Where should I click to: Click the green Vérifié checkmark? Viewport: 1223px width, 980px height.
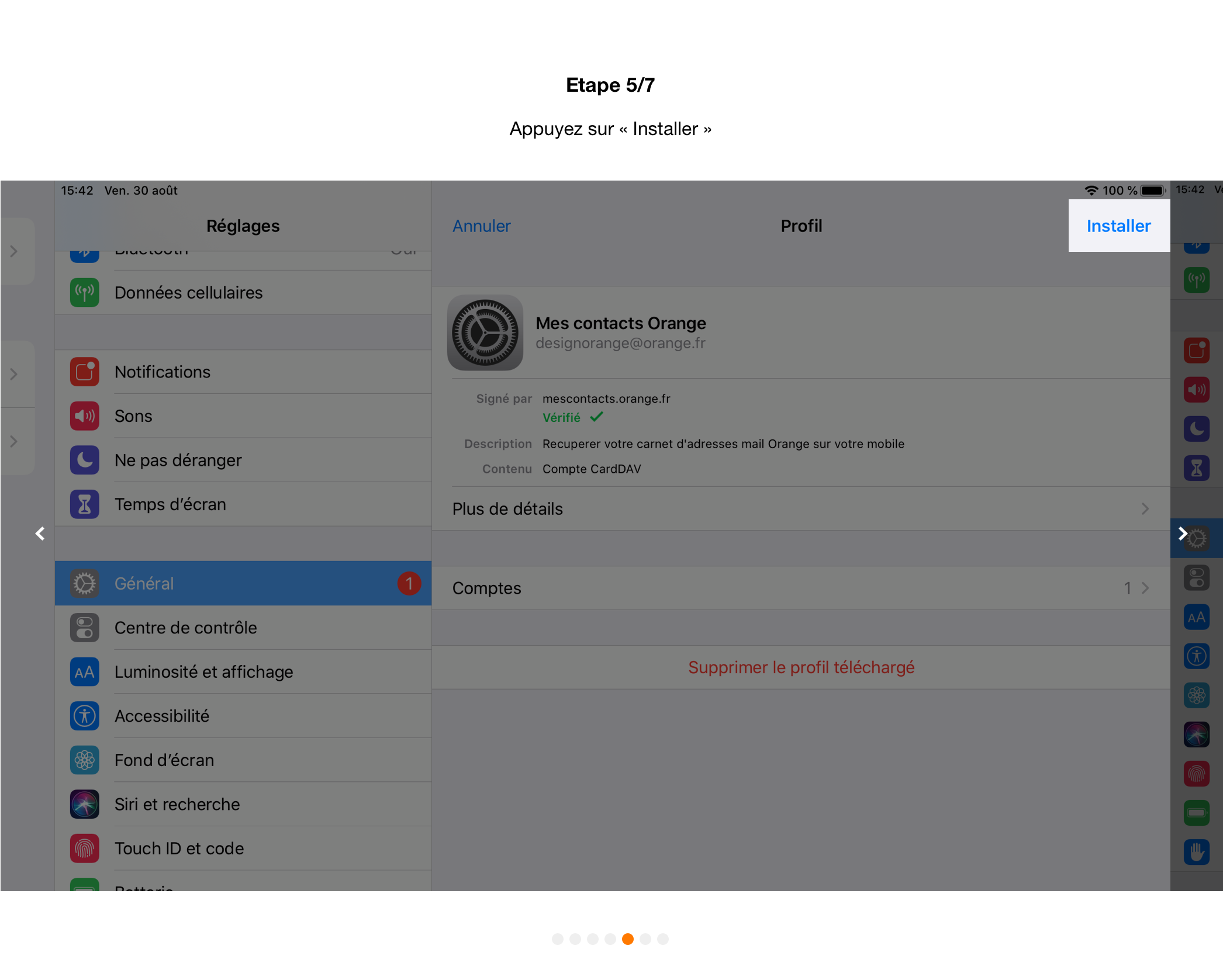pos(596,417)
